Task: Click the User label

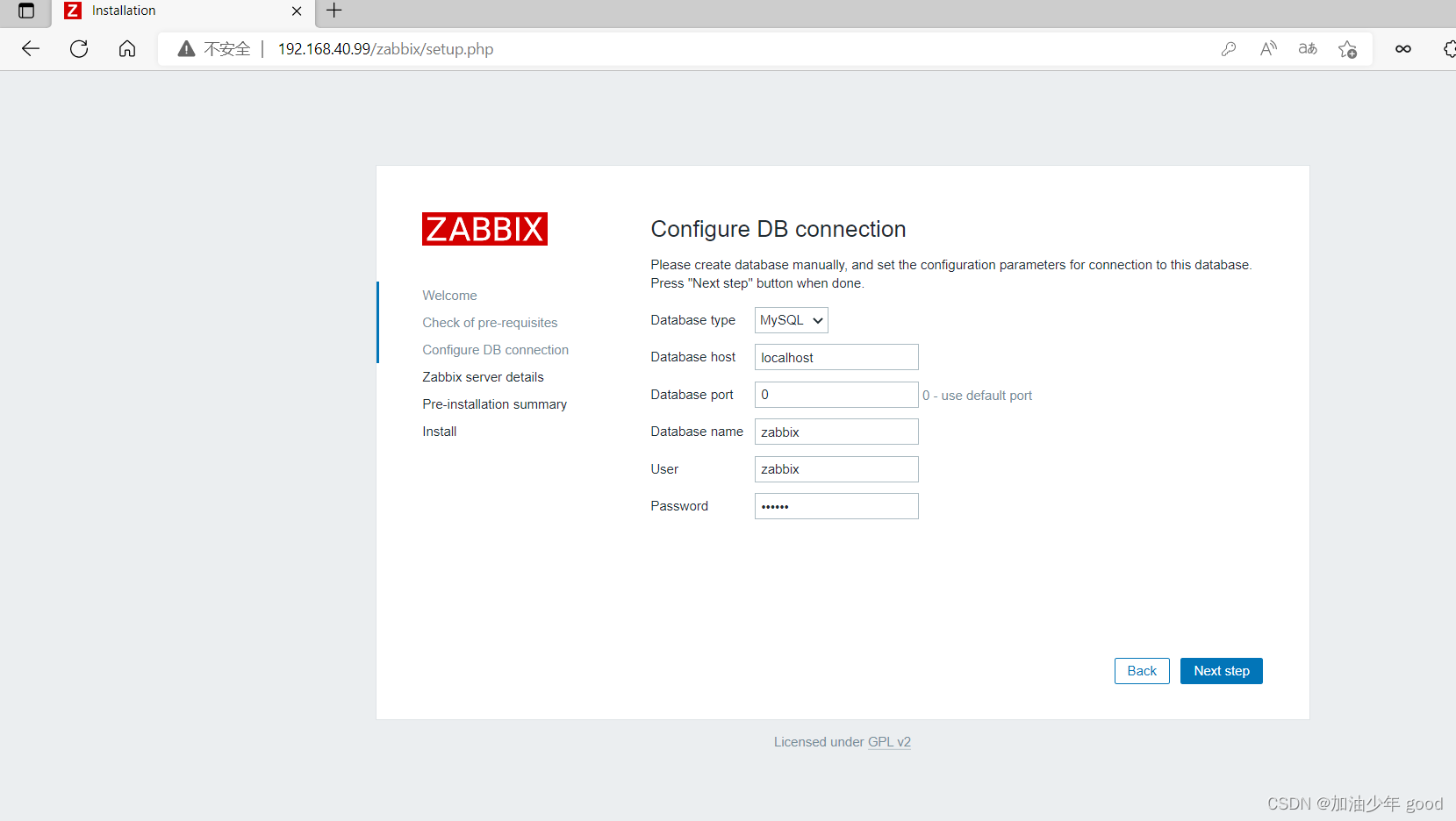Action: click(664, 469)
